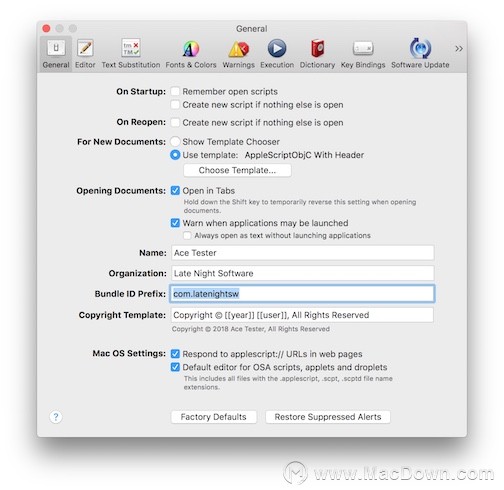Enable Always open as text without launching

coord(187,235)
